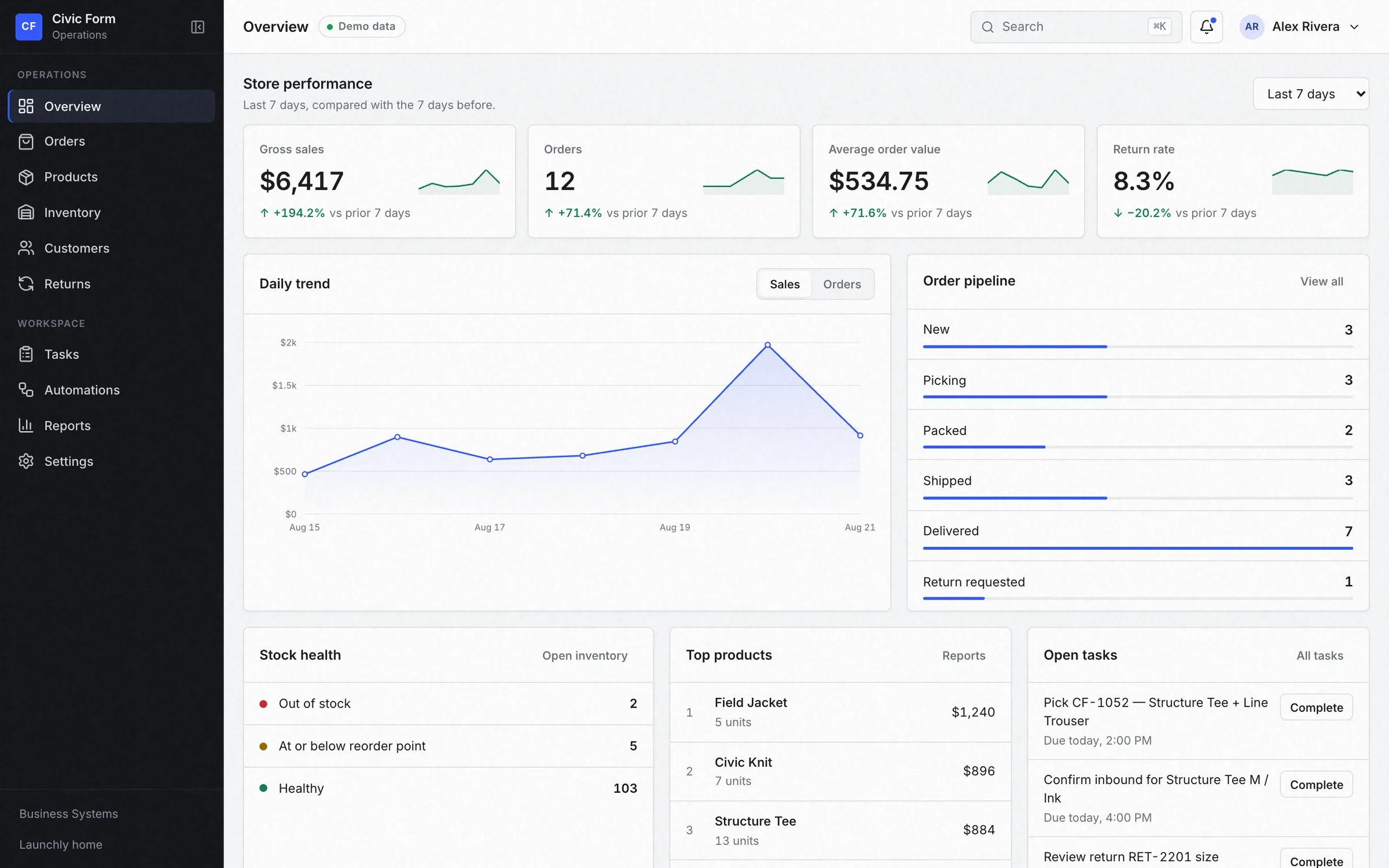This screenshot has height=868, width=1389.
Task: Open Business Systems link
Action: point(68,814)
